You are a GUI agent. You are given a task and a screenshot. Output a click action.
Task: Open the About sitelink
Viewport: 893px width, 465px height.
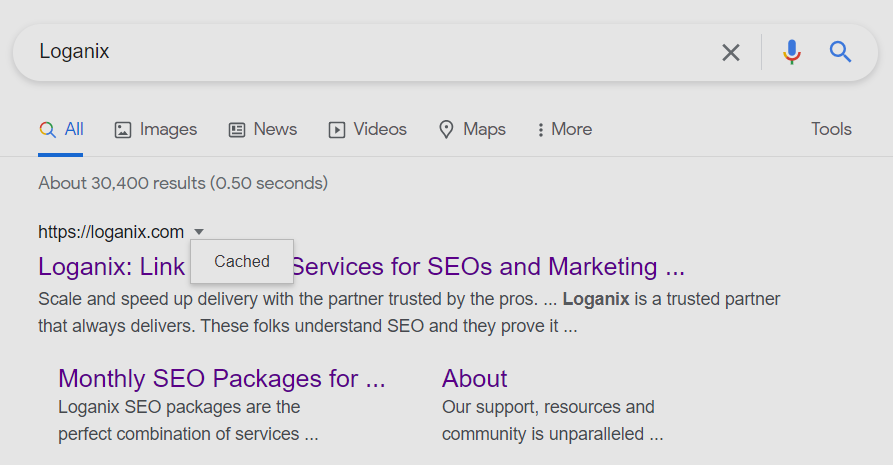coord(474,378)
